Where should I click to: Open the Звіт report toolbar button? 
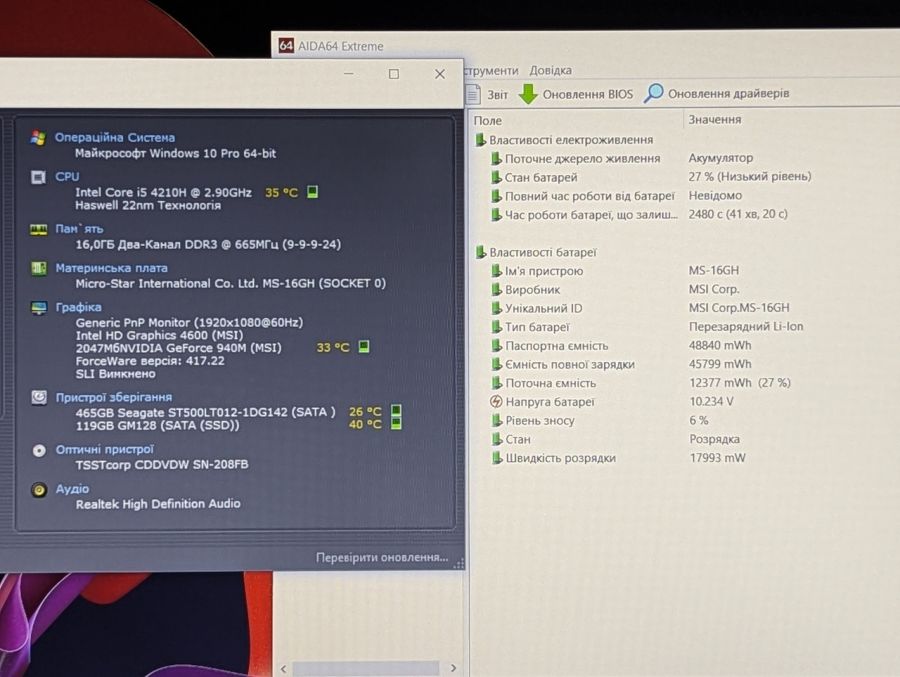point(487,94)
